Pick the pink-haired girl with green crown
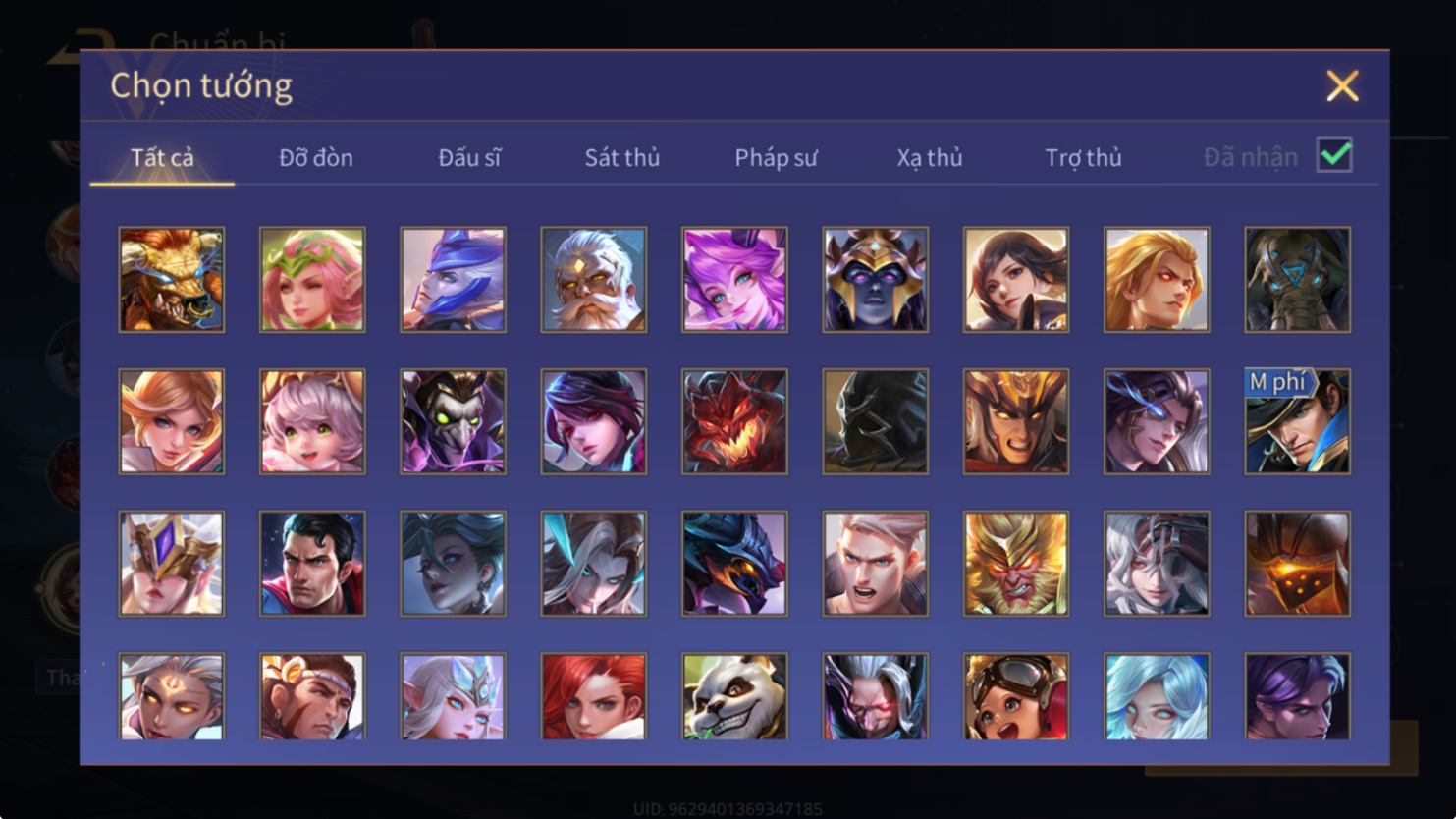Screen dimensions: 1456x819 pos(312,280)
